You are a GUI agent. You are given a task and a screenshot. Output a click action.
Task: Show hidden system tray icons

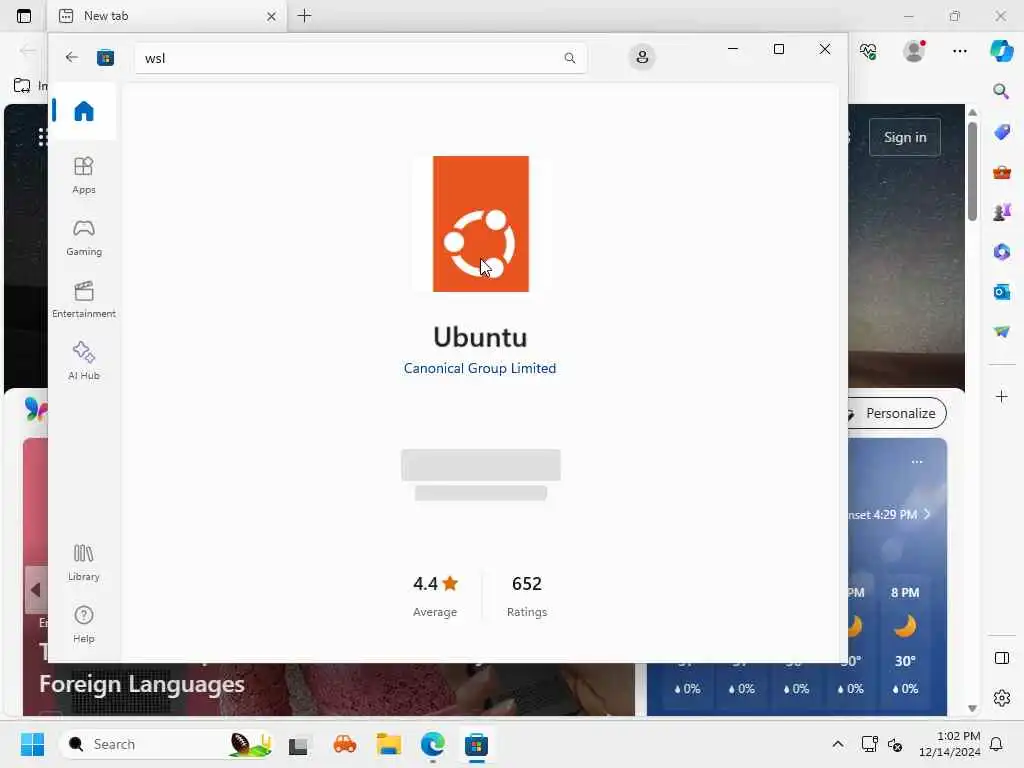click(x=837, y=744)
